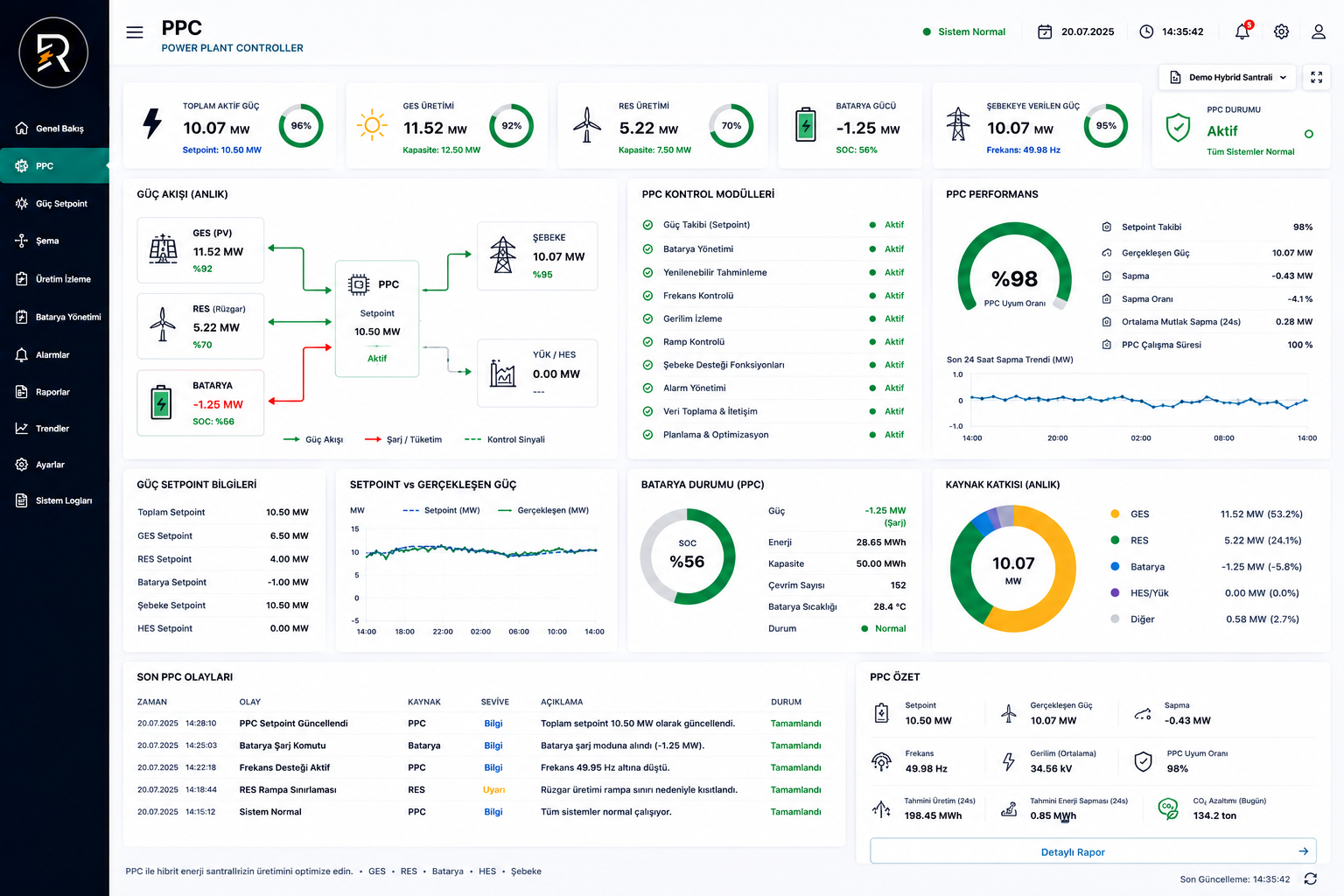Click the battery Batarya Gücü icon
Viewport: 1344px width, 896px height.
coord(805,123)
